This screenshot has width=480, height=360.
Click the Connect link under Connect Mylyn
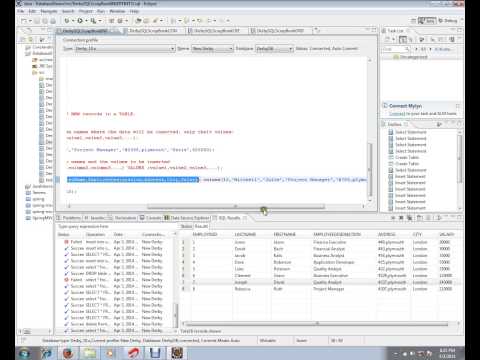click(397, 114)
